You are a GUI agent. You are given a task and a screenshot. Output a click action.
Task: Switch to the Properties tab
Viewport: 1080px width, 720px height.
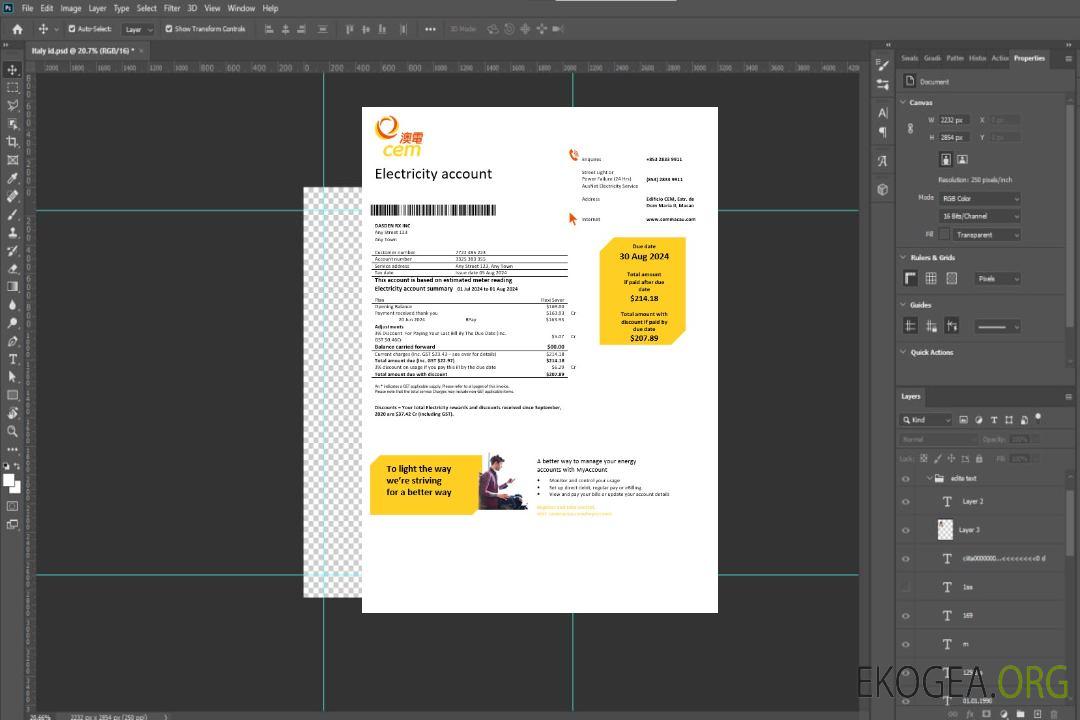pos(1029,58)
